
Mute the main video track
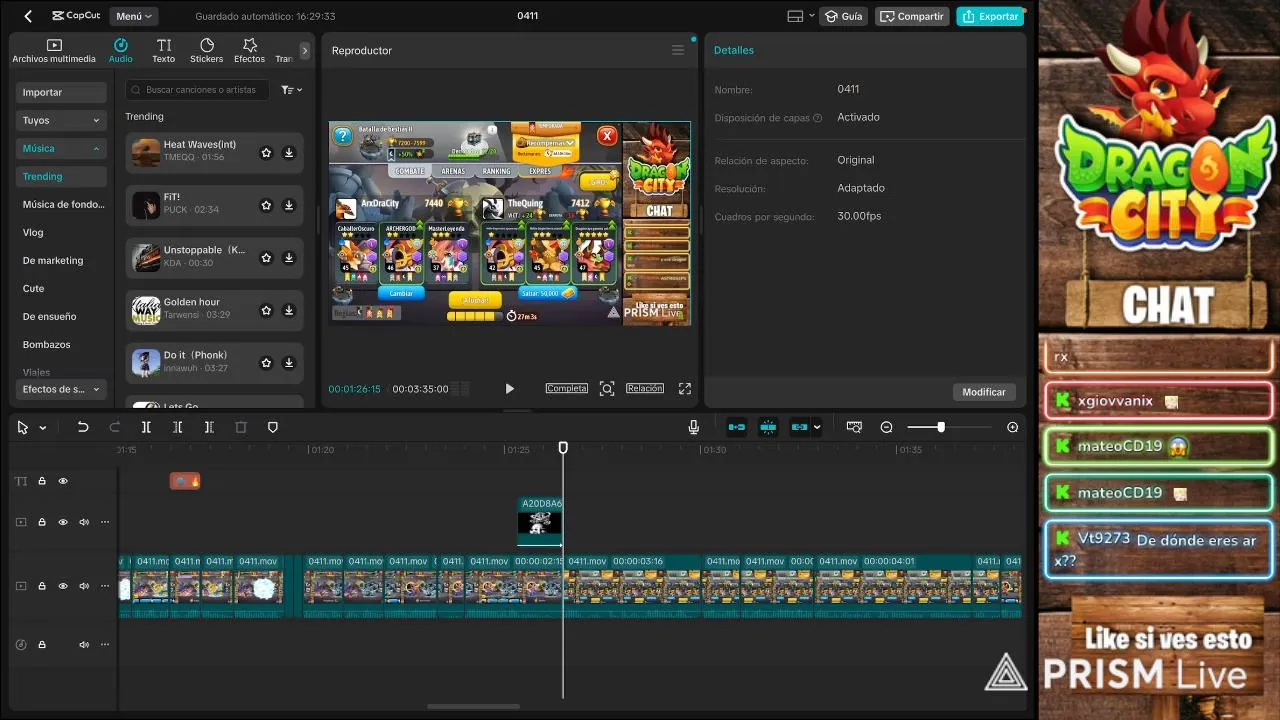tap(84, 586)
